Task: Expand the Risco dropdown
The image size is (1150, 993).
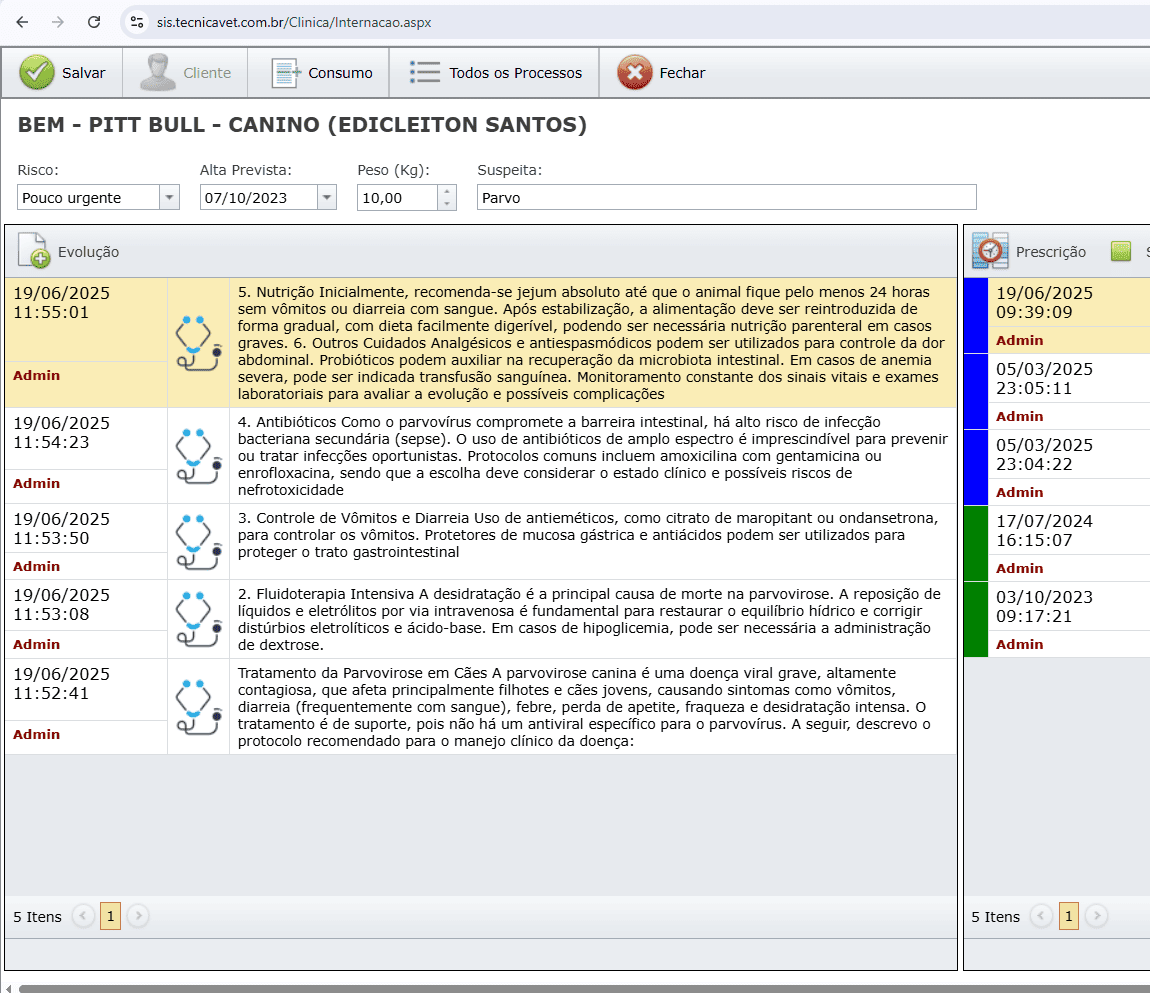Action: pos(169,198)
